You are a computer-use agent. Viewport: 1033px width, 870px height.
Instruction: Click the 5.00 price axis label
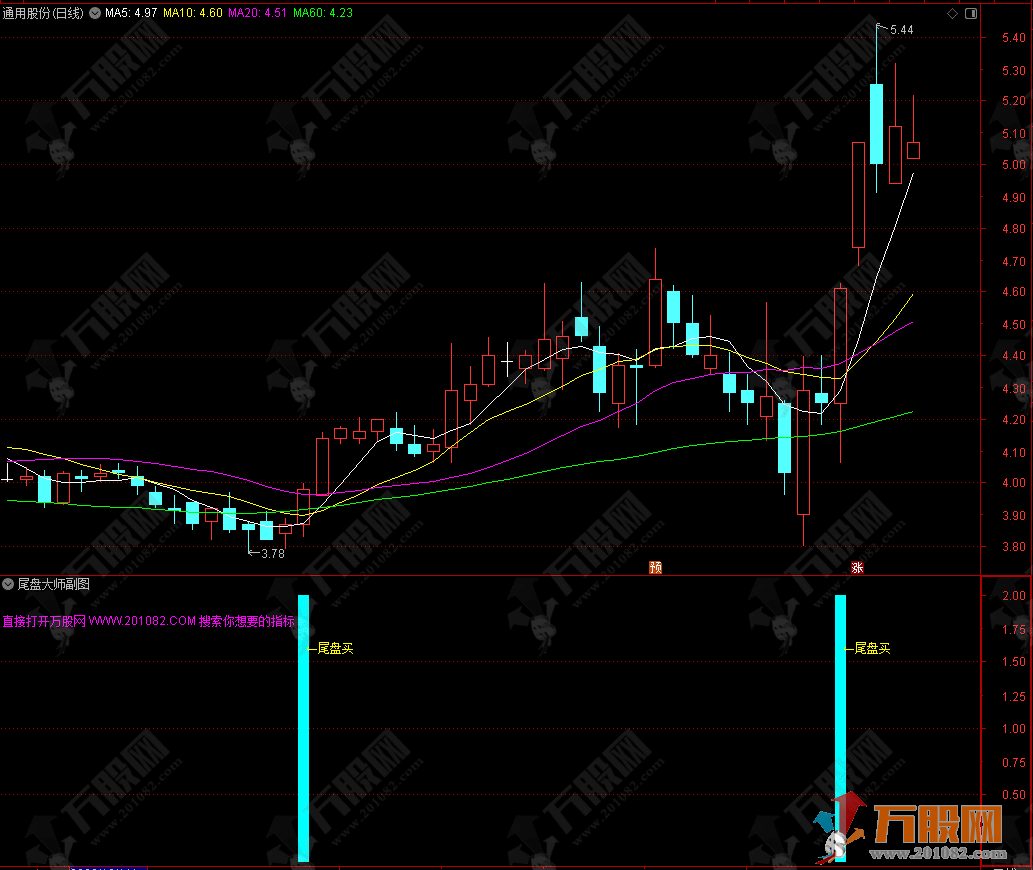pyautogui.click(x=1013, y=165)
